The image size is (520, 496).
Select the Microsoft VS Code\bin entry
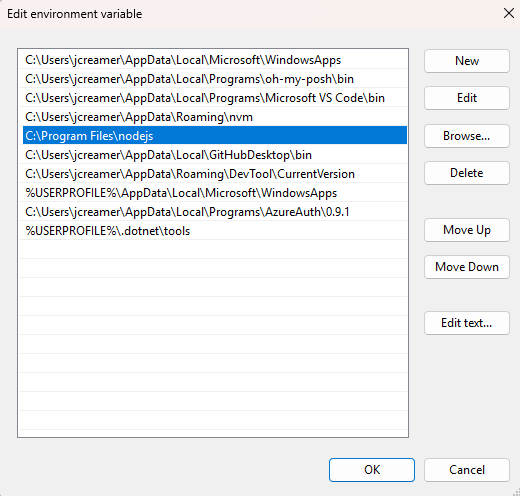click(x=213, y=98)
